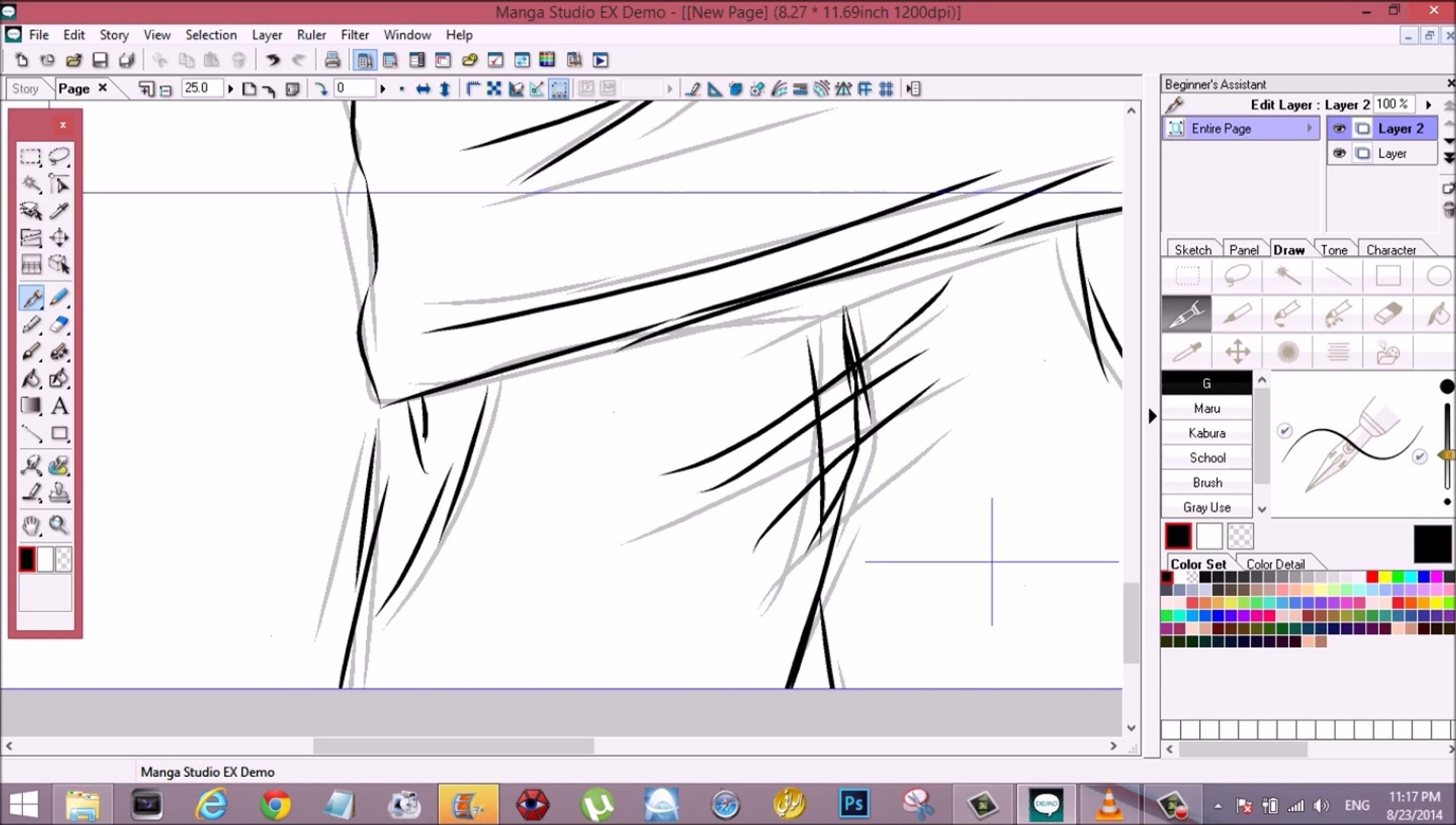Image resolution: width=1456 pixels, height=825 pixels.
Task: Pick a red swatch from the Color Set
Action: pos(1373,577)
